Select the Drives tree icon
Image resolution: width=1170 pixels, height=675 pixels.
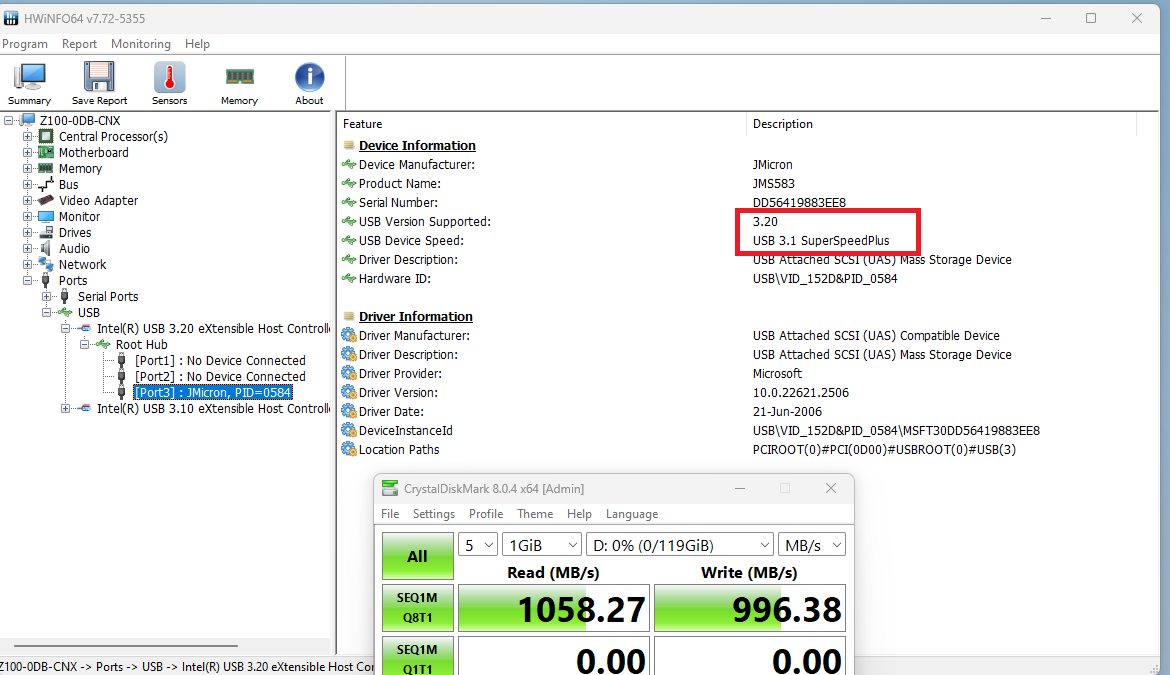pyautogui.click(x=46, y=232)
